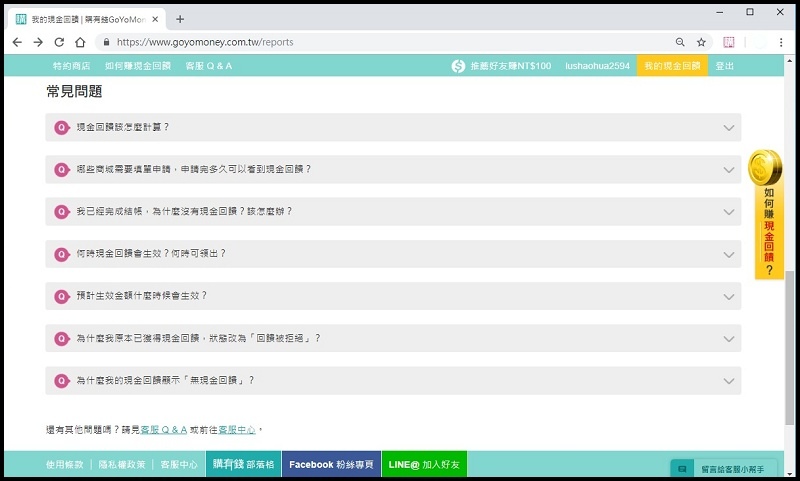Open a new browser tab

coord(180,19)
